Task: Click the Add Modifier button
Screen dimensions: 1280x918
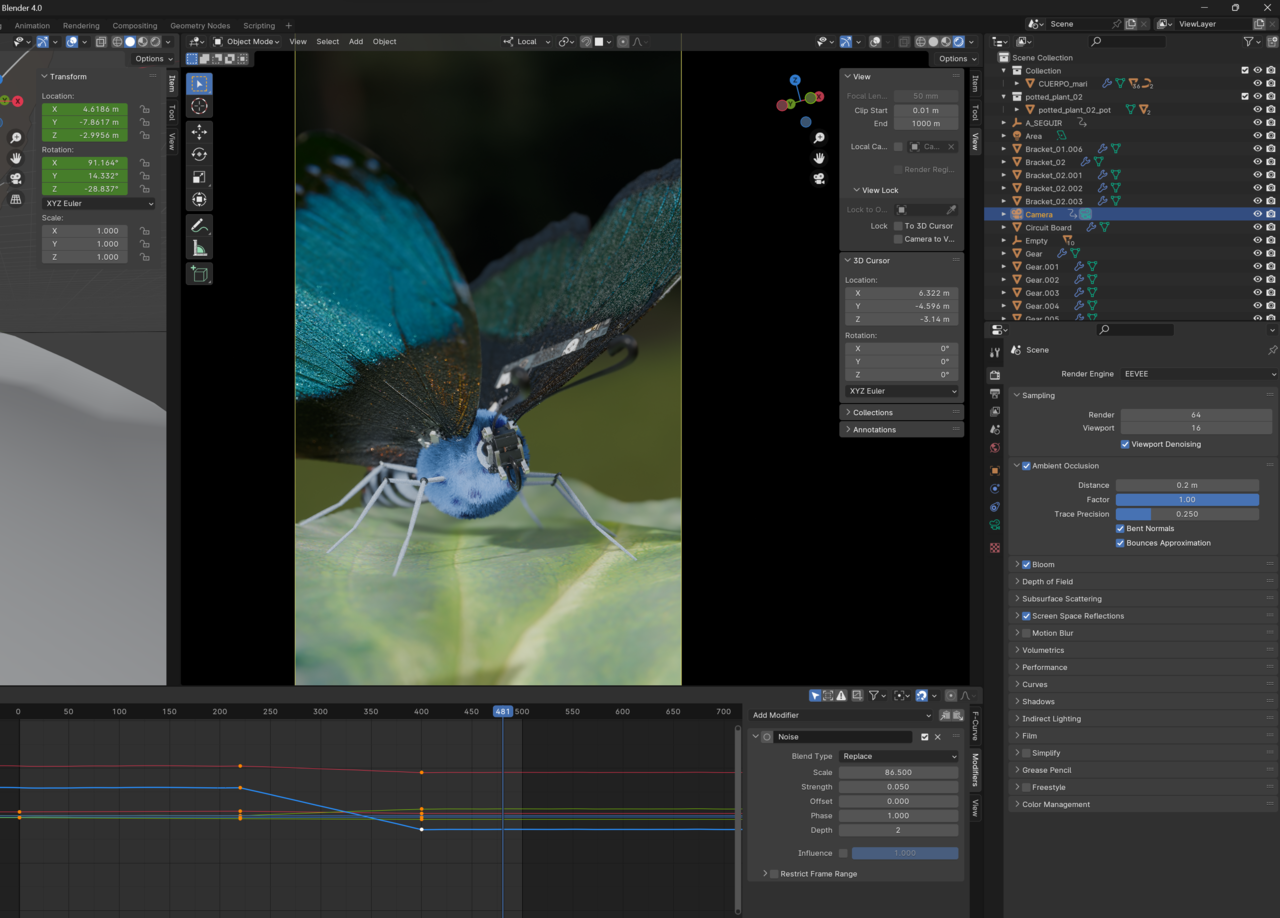Action: (841, 715)
